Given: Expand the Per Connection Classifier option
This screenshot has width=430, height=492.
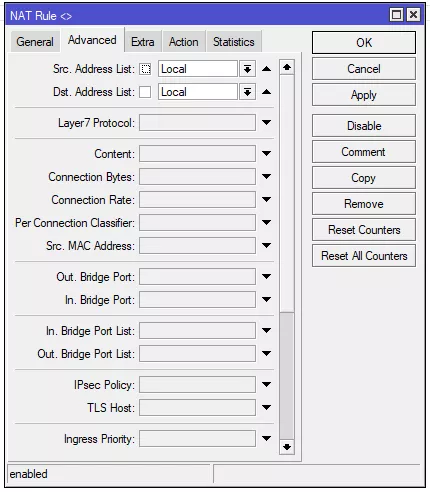Looking at the screenshot, I should coord(266,223).
